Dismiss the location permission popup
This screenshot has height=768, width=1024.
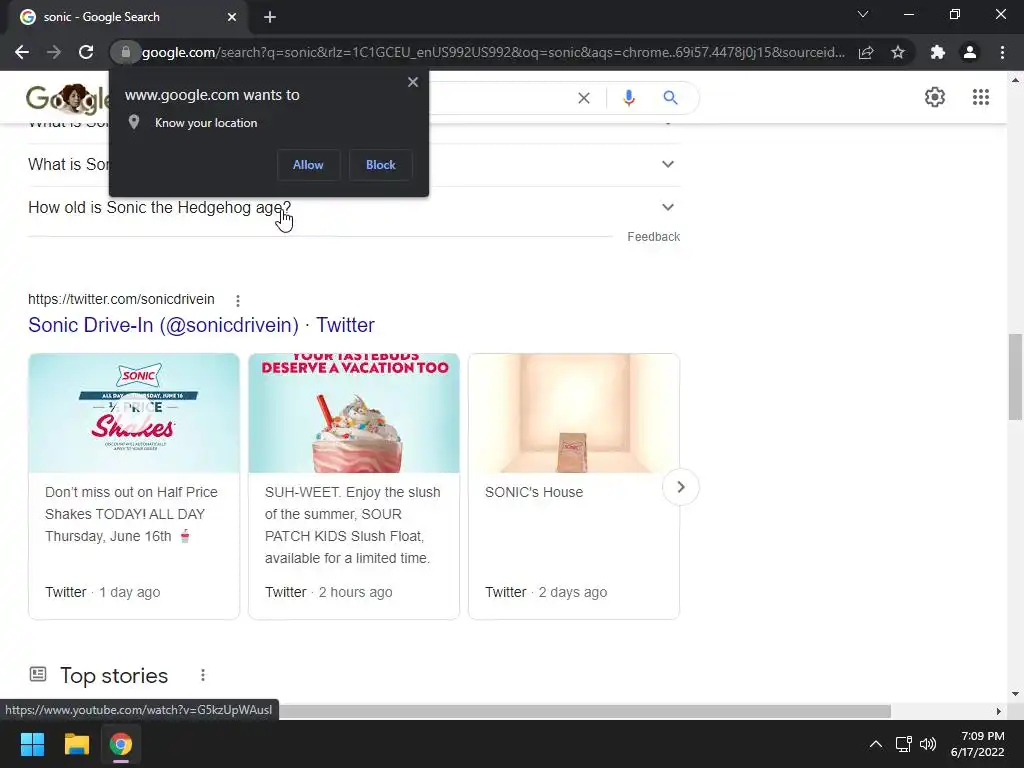[413, 82]
